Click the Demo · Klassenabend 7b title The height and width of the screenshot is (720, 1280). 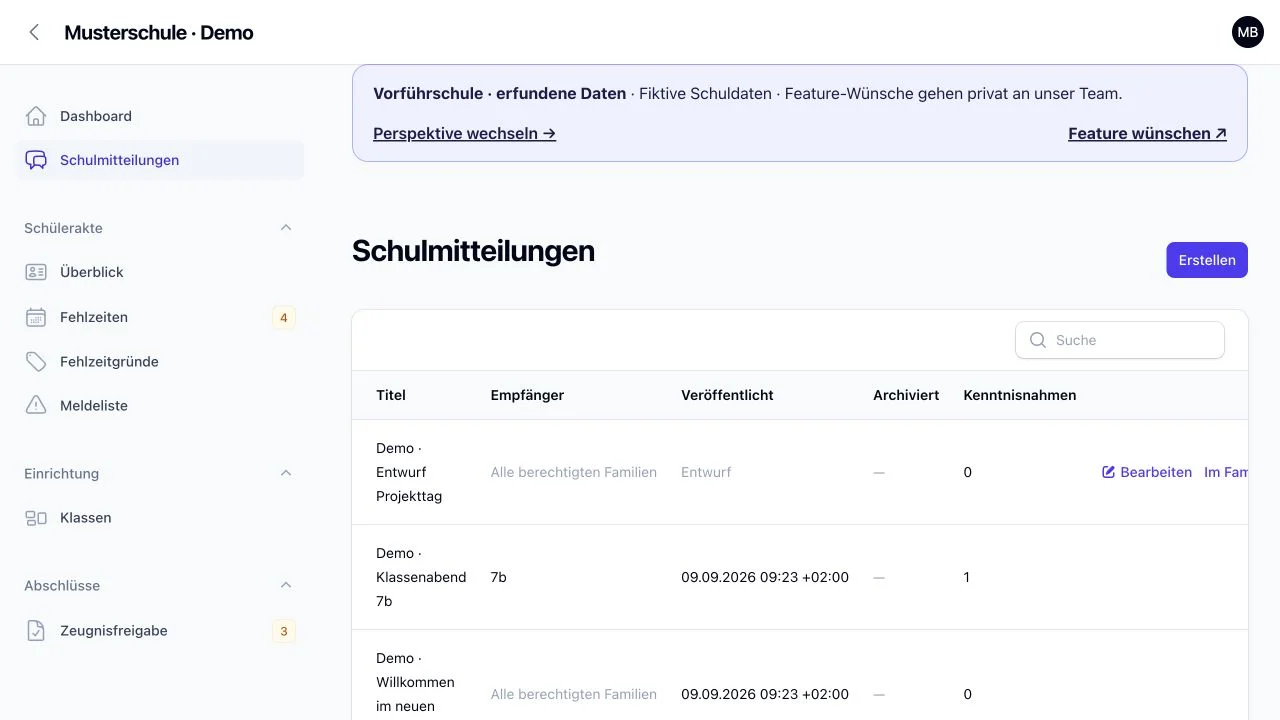[421, 577]
